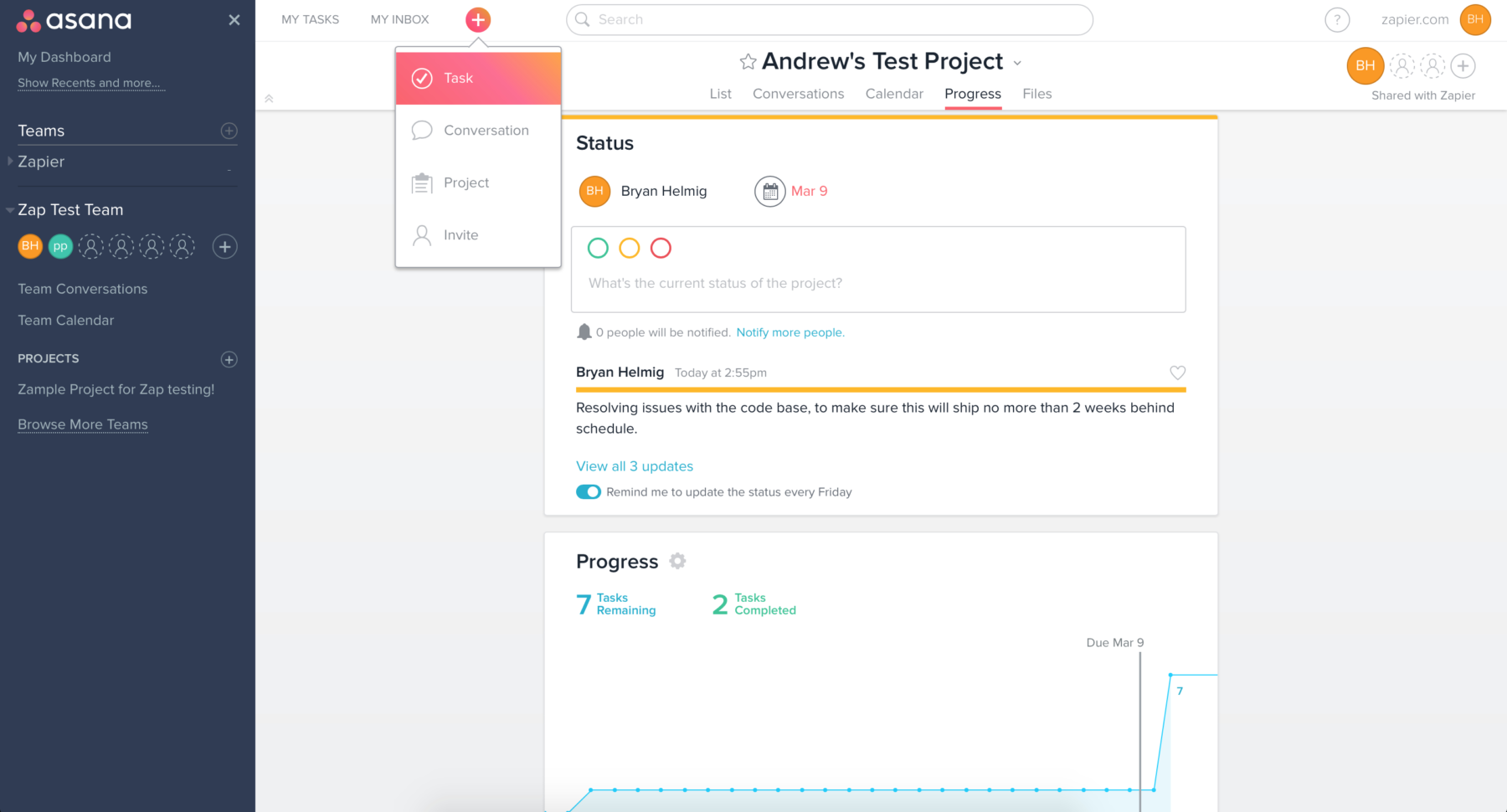
Task: Add a new team with Teams plus icon
Action: click(229, 131)
